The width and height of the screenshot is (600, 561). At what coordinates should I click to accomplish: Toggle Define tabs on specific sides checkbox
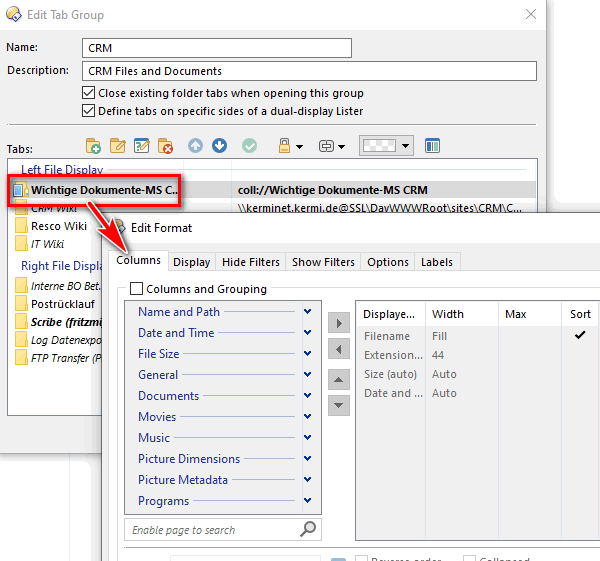(x=88, y=111)
